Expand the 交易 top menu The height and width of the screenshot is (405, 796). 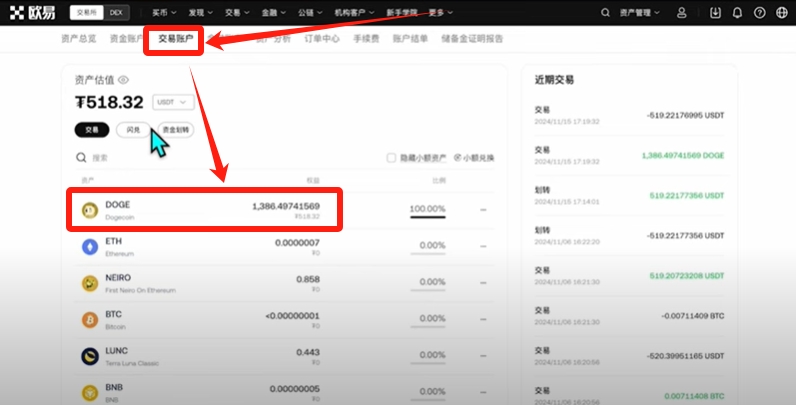[x=237, y=13]
